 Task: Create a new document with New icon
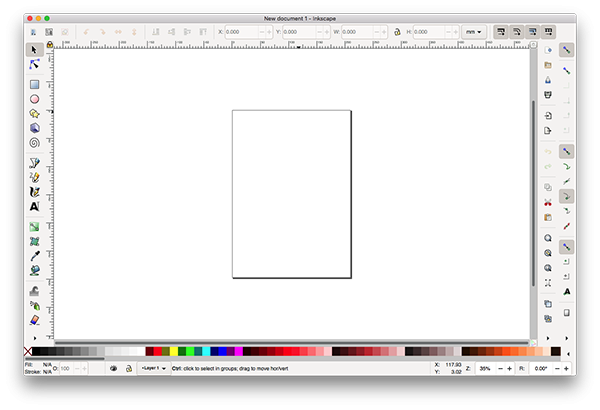548,50
